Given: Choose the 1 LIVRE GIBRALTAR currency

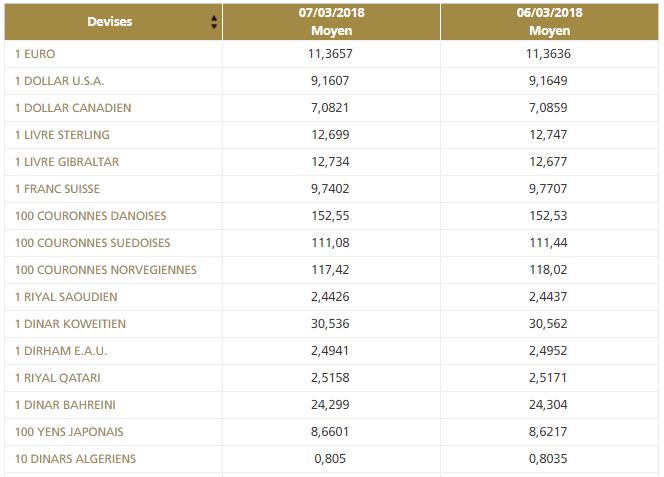Looking at the screenshot, I should click(67, 162).
